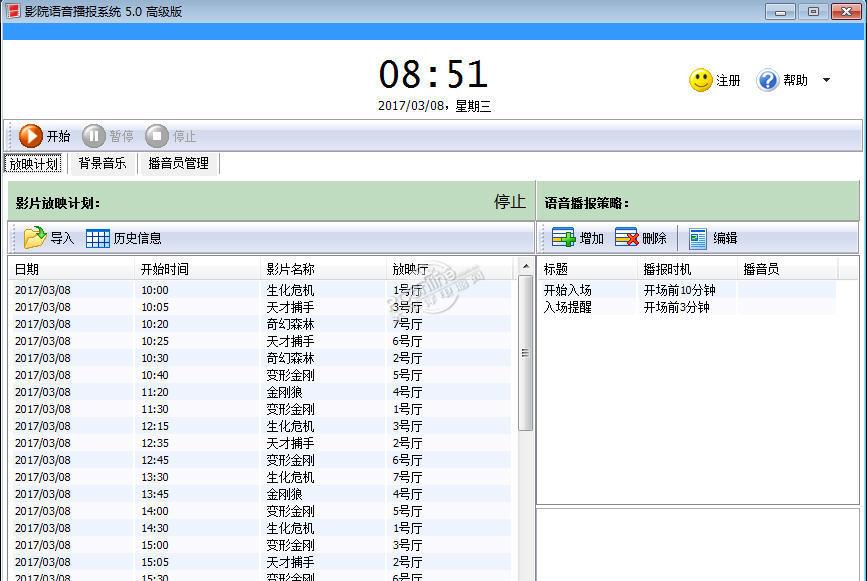The image size is (867, 581).
Task: Select the 11:30 变形金刚 row
Action: 261,409
